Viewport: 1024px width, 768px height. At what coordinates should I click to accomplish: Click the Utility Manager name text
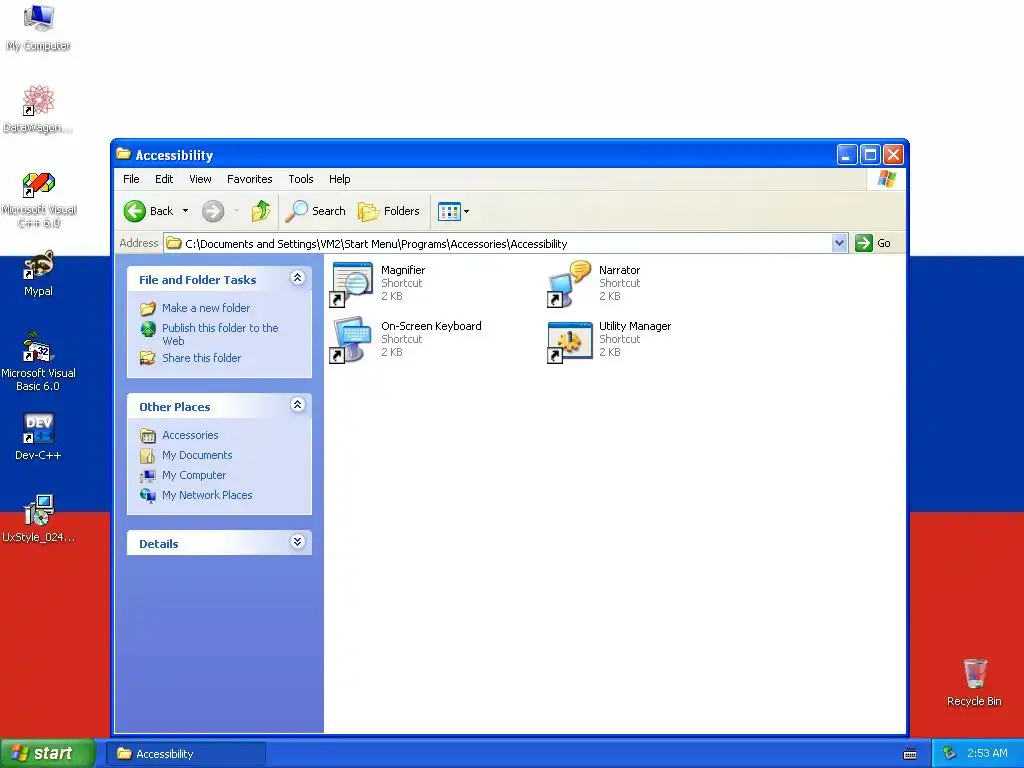pyautogui.click(x=635, y=326)
